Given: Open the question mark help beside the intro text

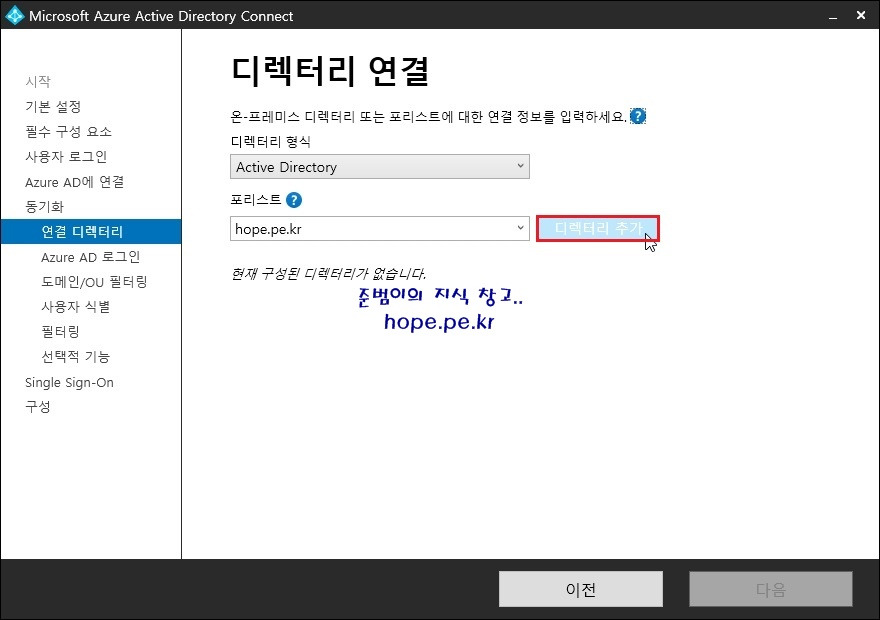Looking at the screenshot, I should pos(637,116).
